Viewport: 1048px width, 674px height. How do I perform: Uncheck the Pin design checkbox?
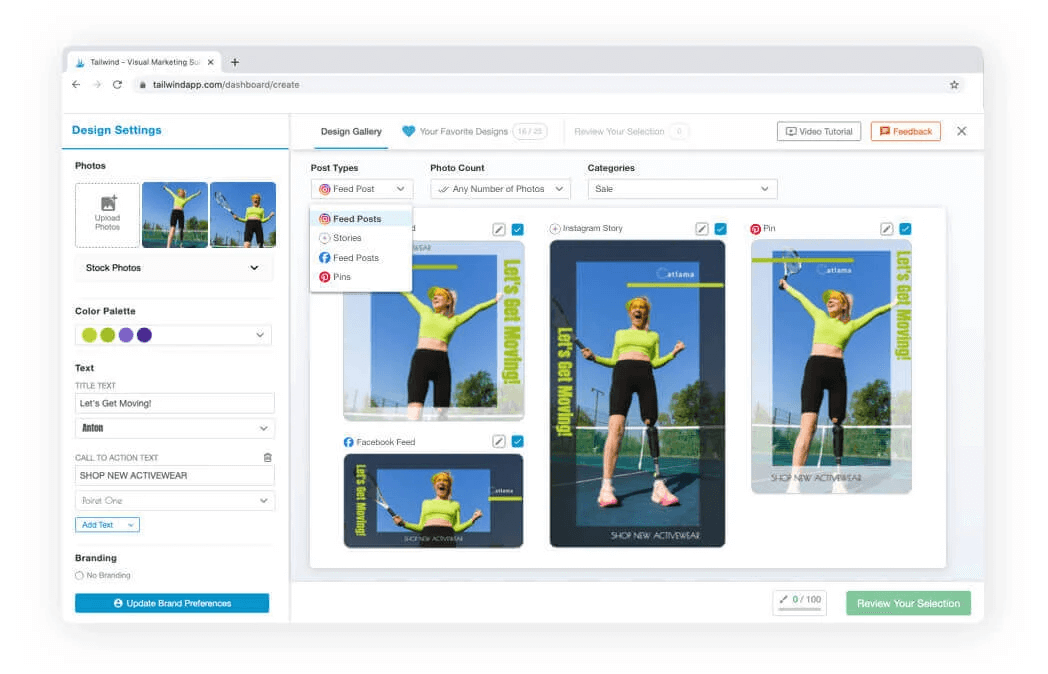[905, 229]
